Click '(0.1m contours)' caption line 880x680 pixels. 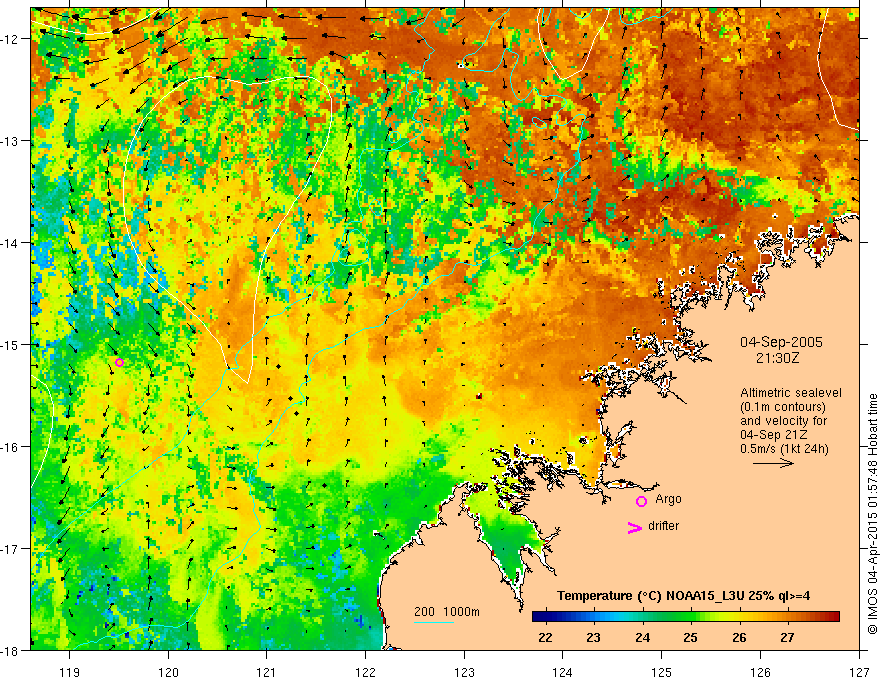783,407
